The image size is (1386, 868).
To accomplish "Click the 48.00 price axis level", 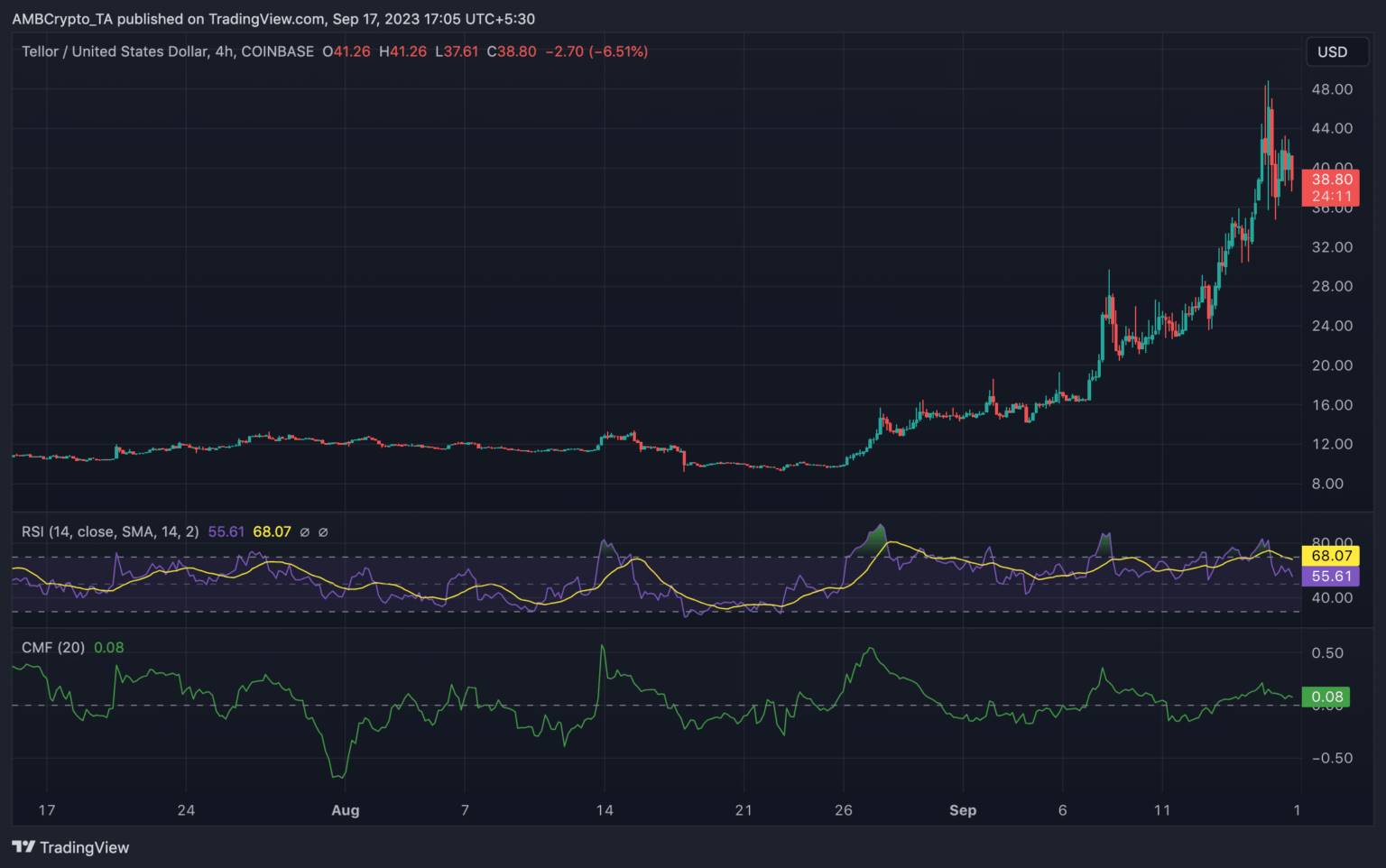I will point(1332,89).
